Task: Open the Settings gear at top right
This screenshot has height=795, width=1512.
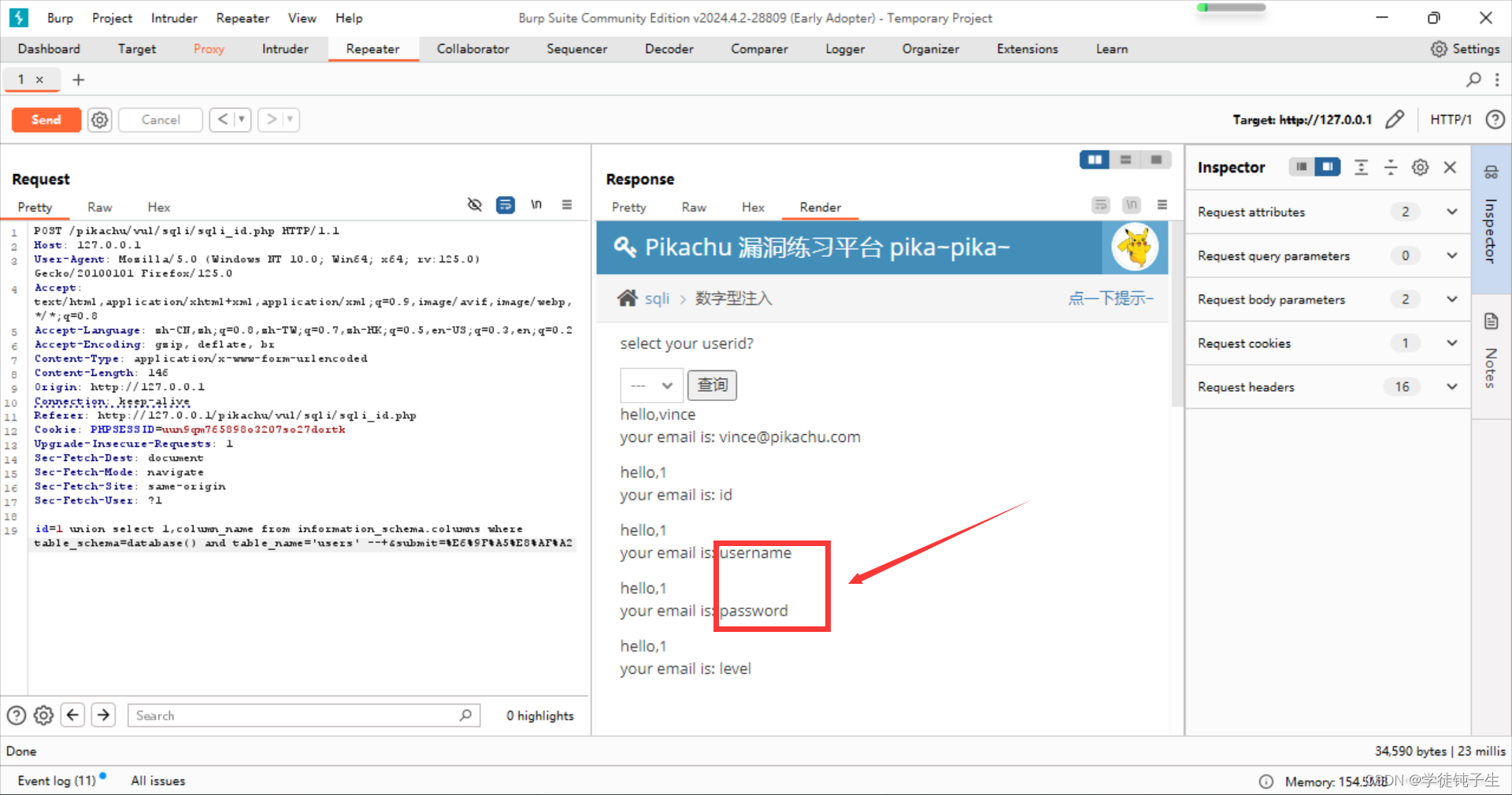Action: (x=1439, y=49)
